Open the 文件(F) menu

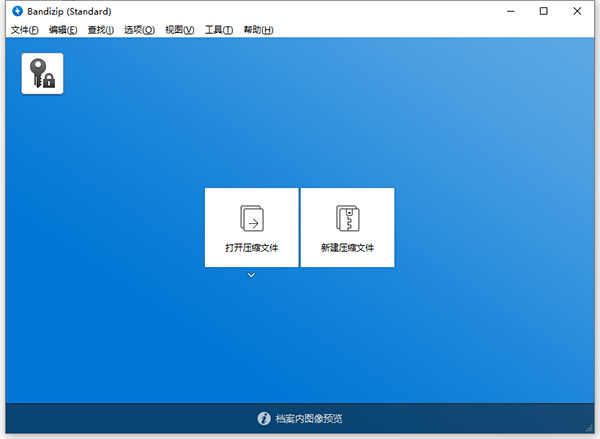[24, 30]
